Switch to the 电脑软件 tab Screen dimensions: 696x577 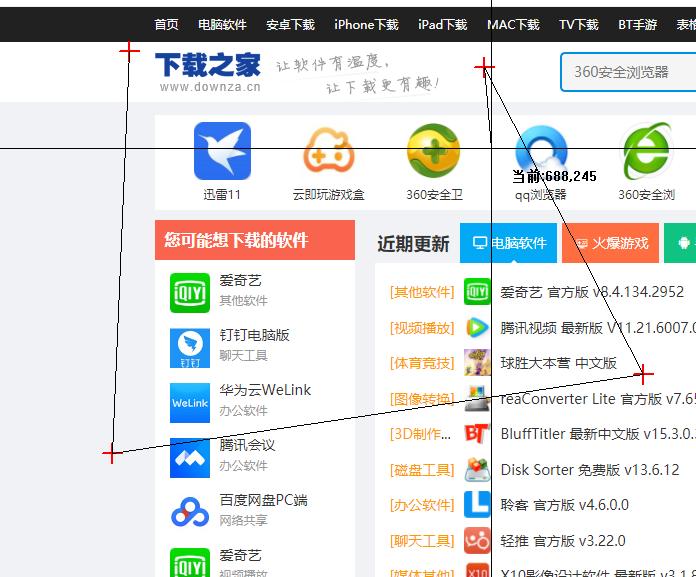tap(508, 243)
